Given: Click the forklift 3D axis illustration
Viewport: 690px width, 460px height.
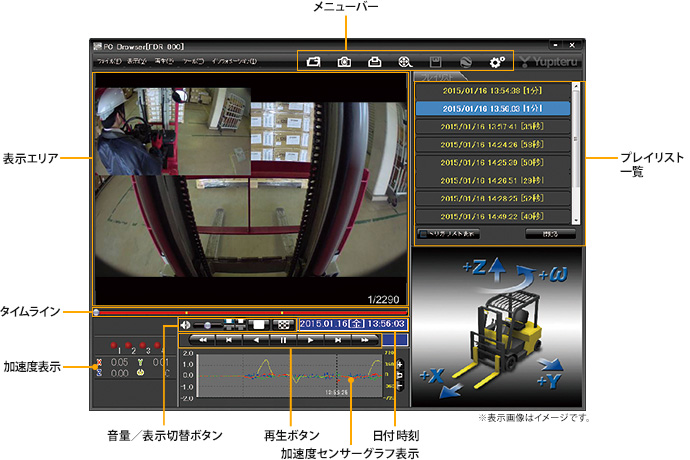Looking at the screenshot, I should point(498,328).
